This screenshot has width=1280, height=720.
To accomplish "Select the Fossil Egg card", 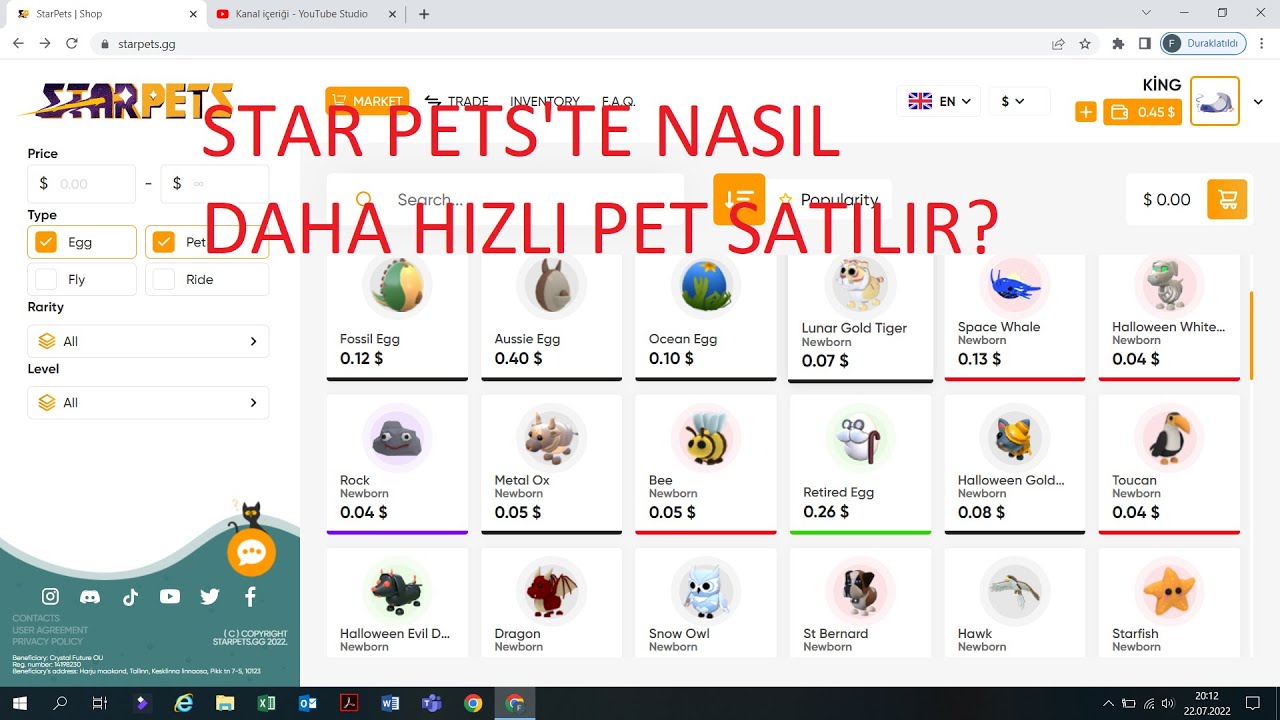I will (397, 316).
